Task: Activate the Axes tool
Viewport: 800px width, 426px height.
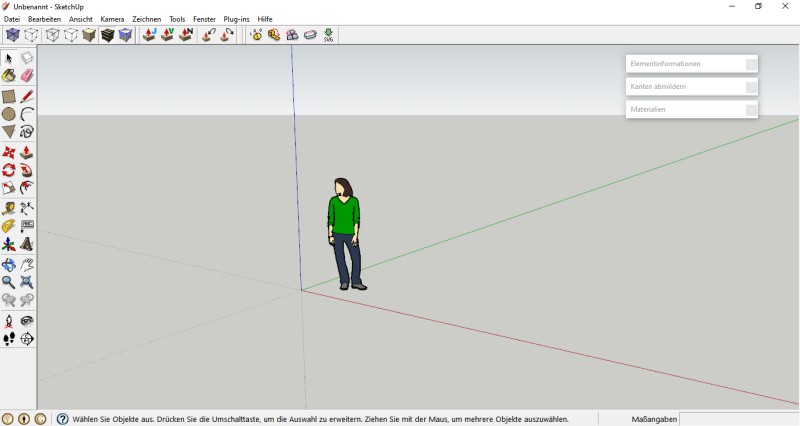Action: point(9,244)
